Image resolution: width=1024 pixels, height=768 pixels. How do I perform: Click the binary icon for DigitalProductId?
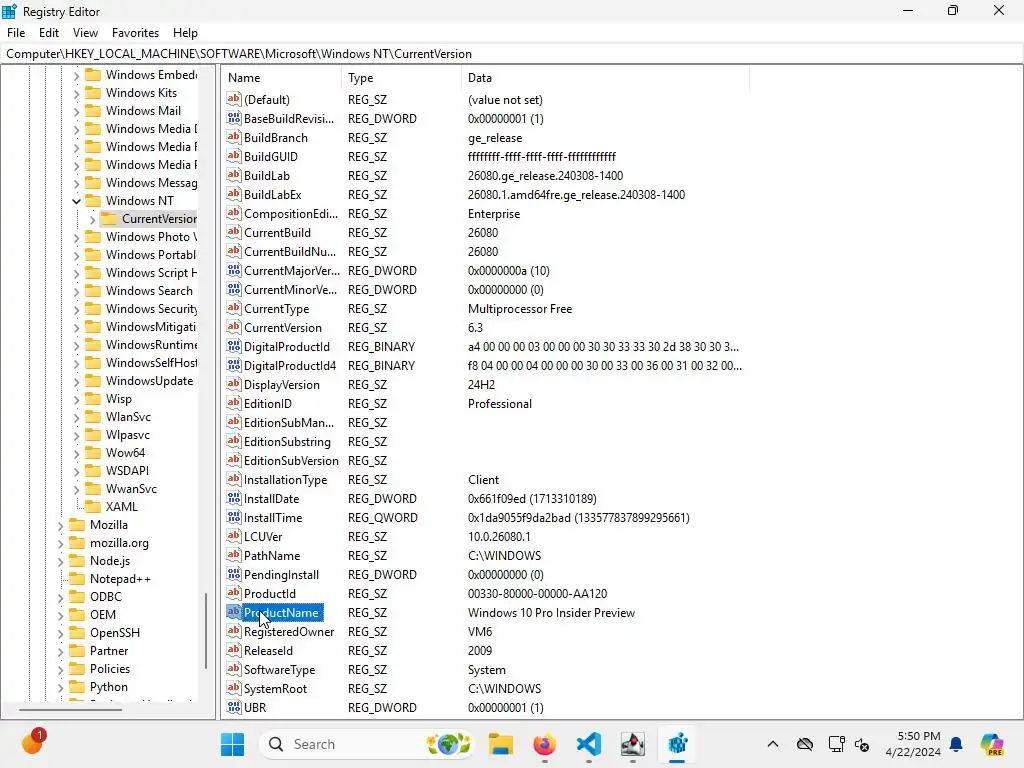(x=234, y=346)
